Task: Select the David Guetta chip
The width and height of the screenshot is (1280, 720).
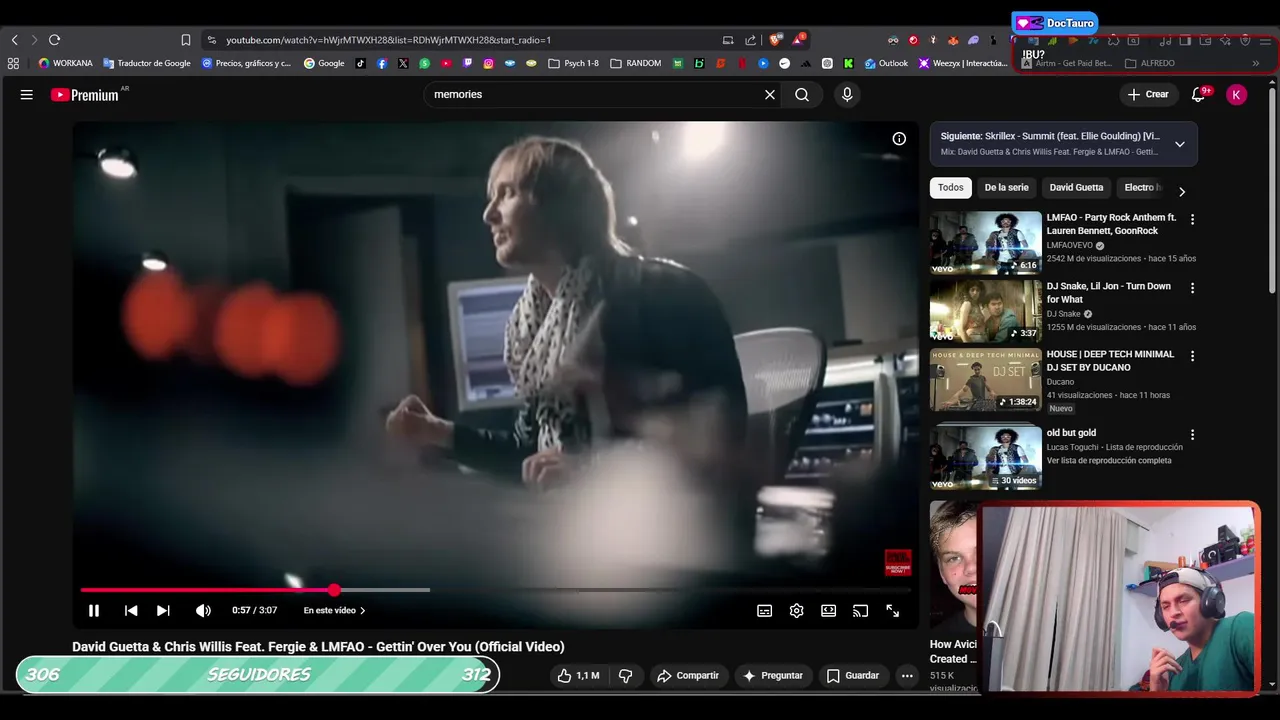Action: 1076,188
